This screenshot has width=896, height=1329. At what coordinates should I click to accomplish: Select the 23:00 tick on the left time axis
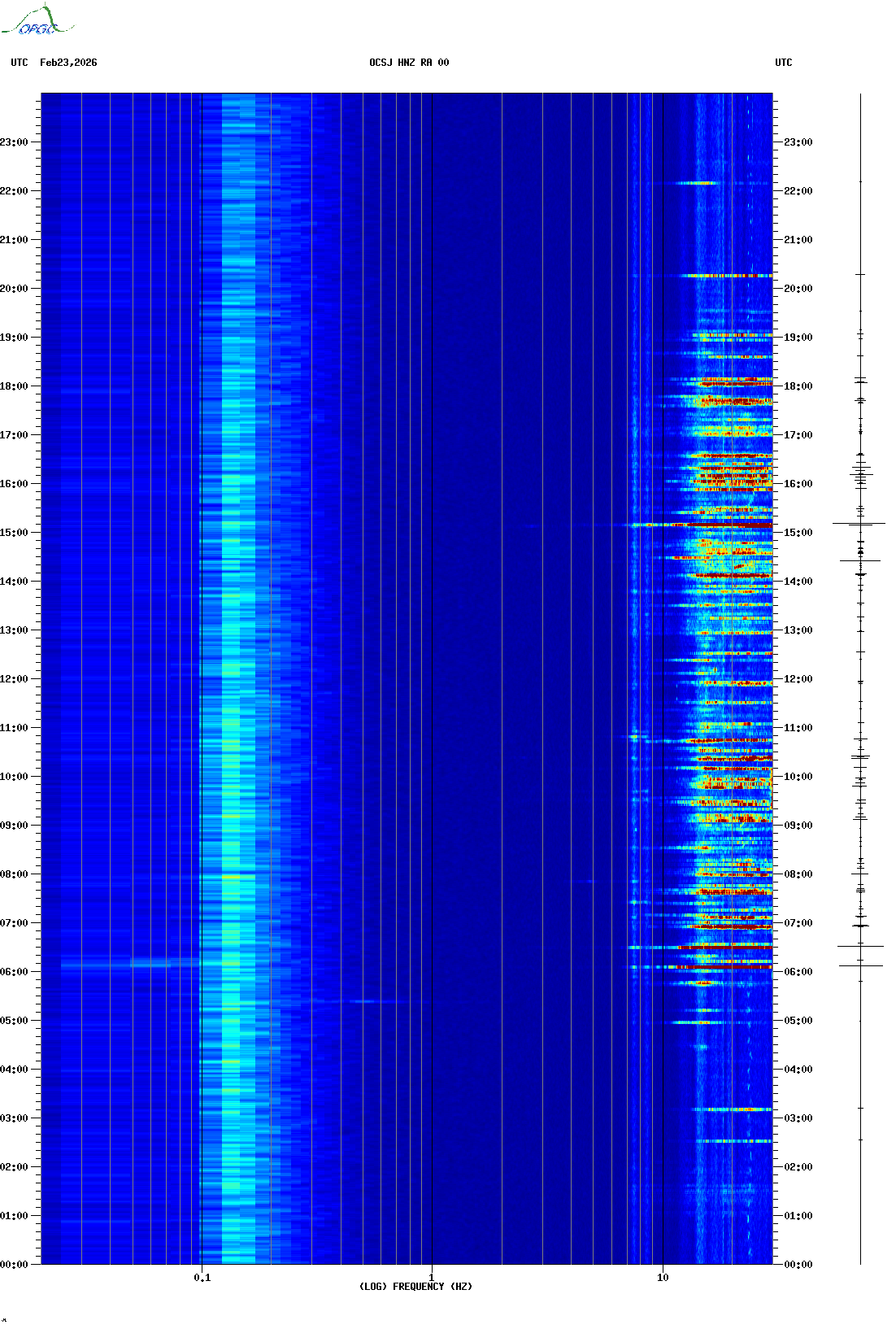point(15,142)
